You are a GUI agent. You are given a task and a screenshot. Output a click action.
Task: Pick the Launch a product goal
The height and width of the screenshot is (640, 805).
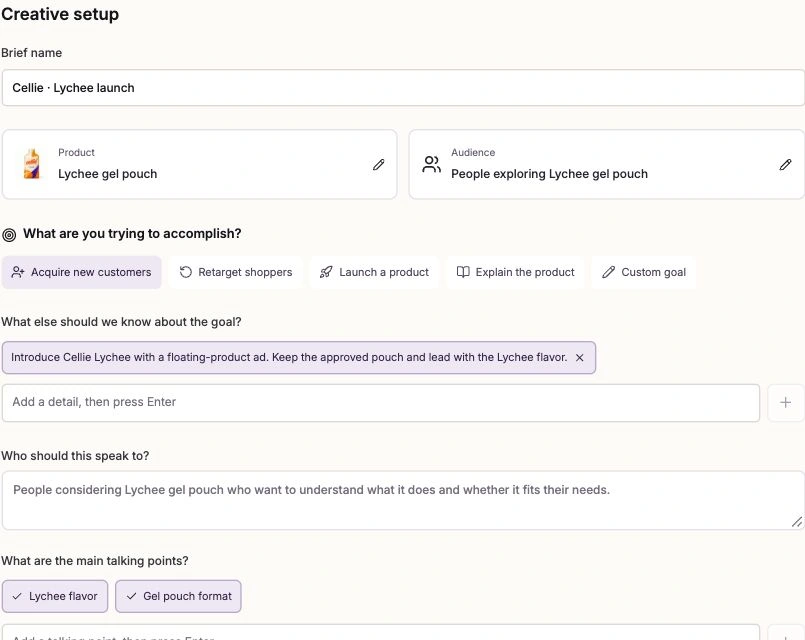coord(374,273)
